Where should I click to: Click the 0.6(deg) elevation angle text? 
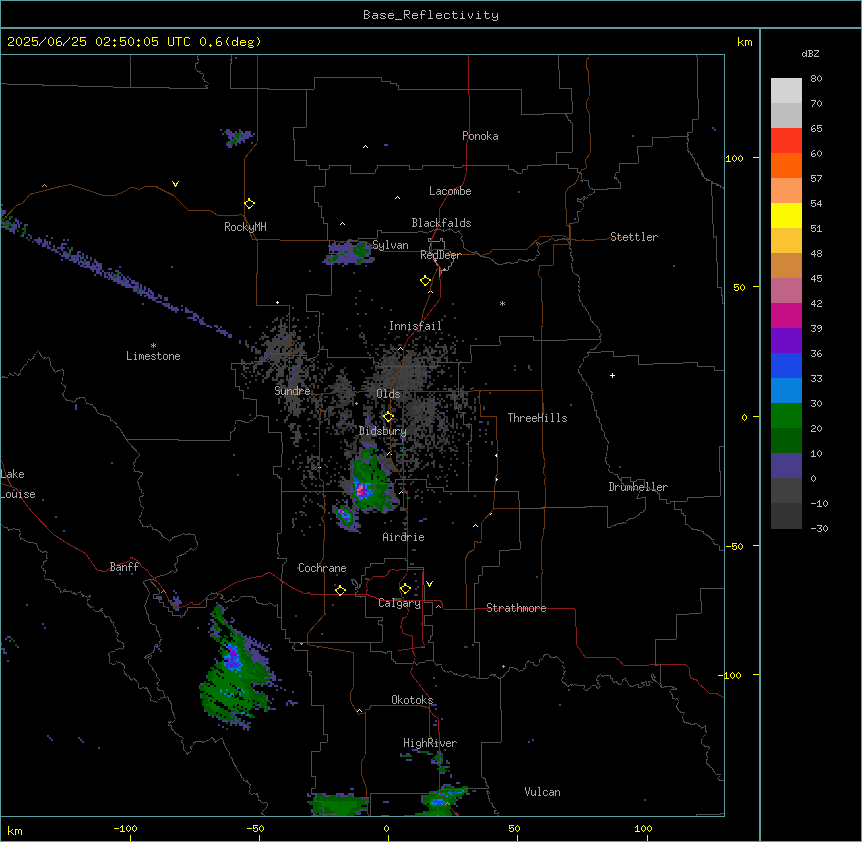coord(230,42)
